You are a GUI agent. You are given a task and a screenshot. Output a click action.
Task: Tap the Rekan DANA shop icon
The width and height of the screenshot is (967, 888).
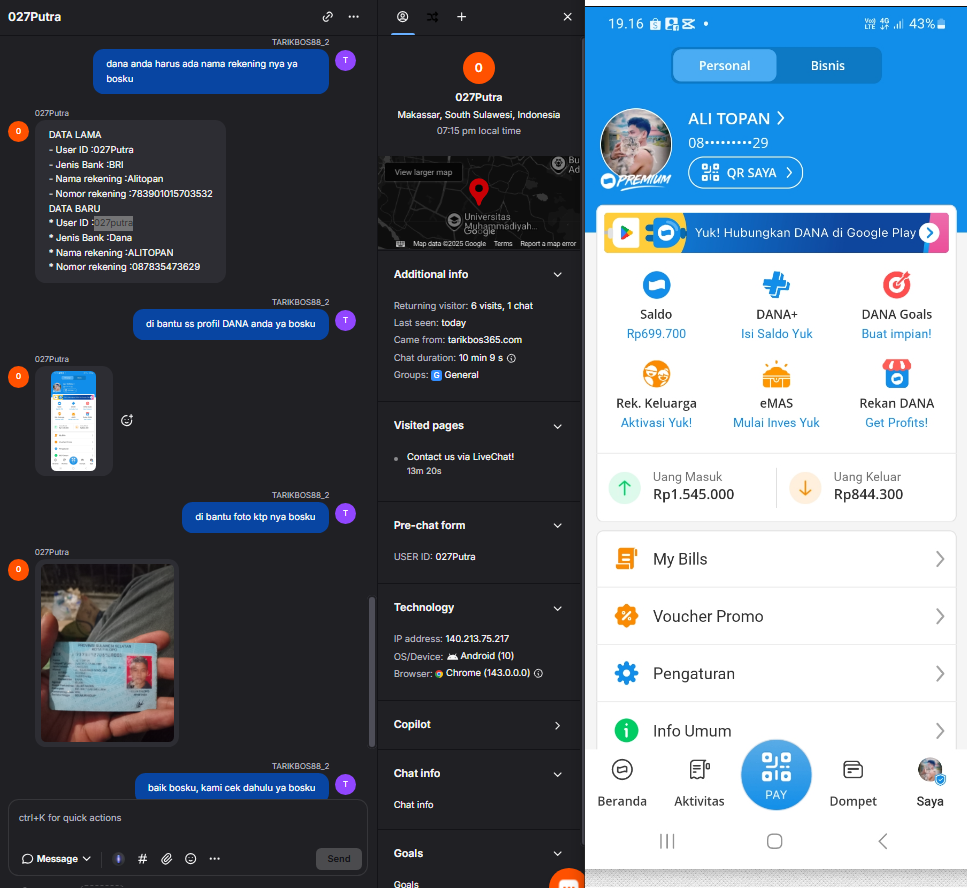click(896, 374)
